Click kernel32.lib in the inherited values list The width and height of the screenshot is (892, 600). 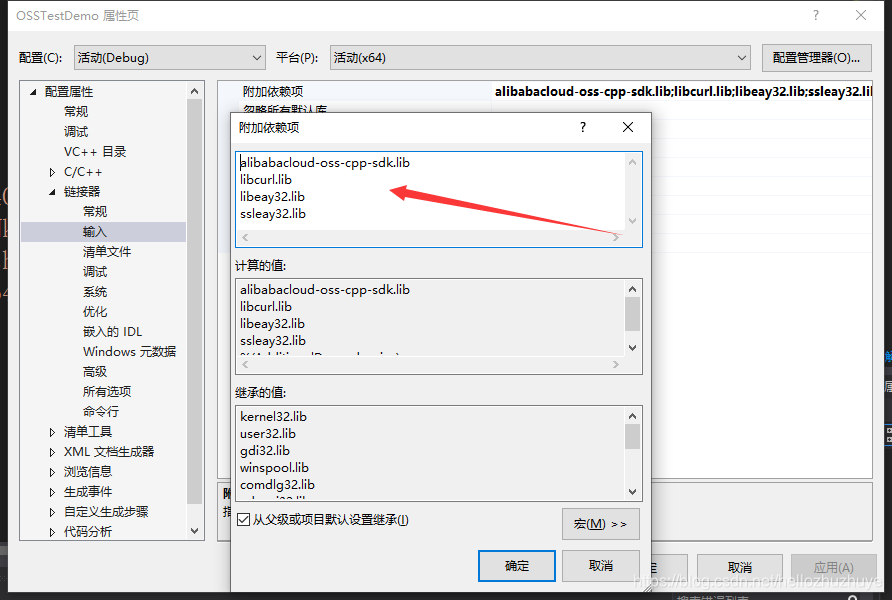tap(273, 417)
